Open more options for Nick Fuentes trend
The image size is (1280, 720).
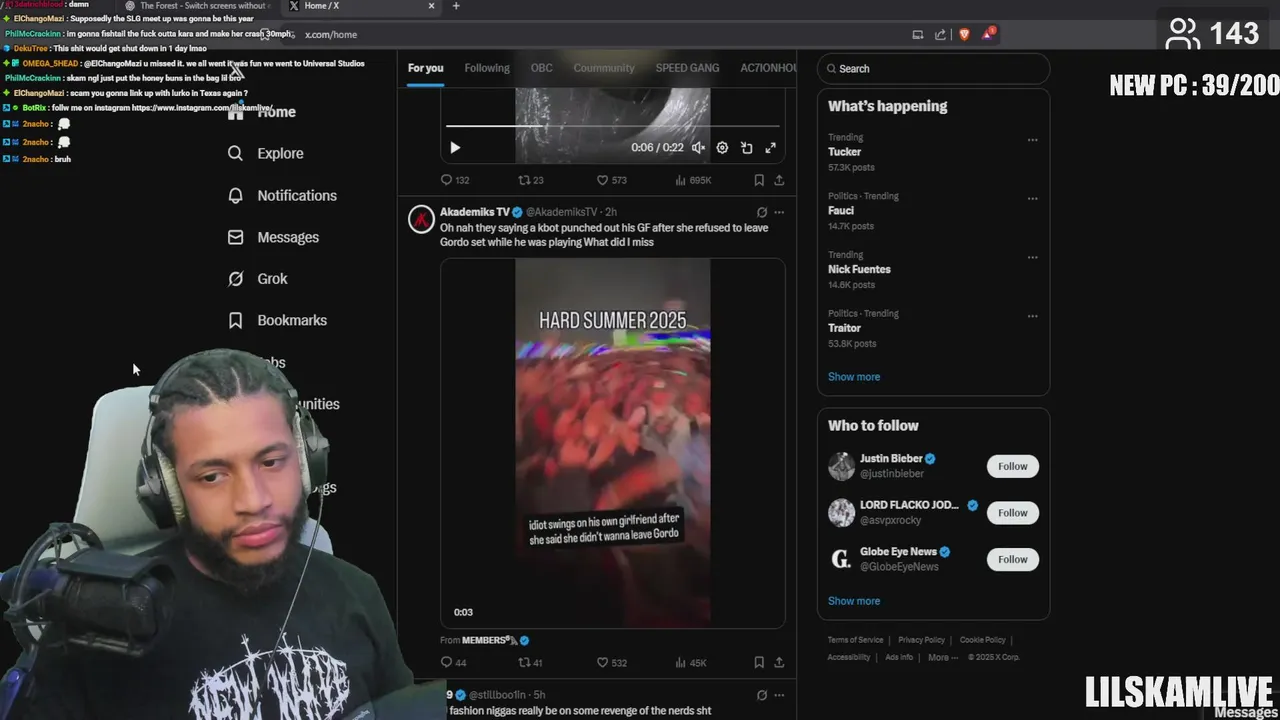coord(1032,257)
